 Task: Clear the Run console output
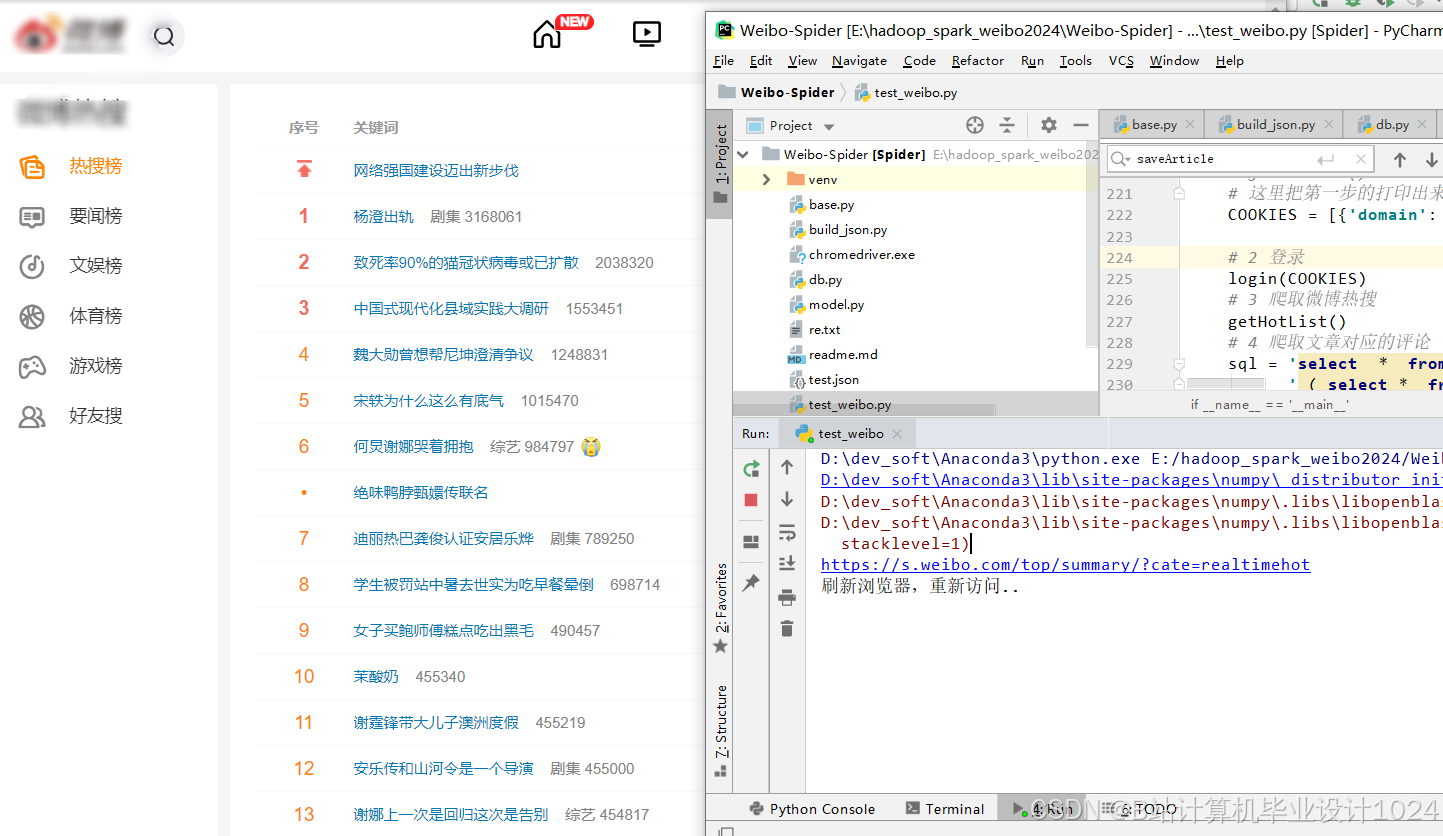point(786,628)
